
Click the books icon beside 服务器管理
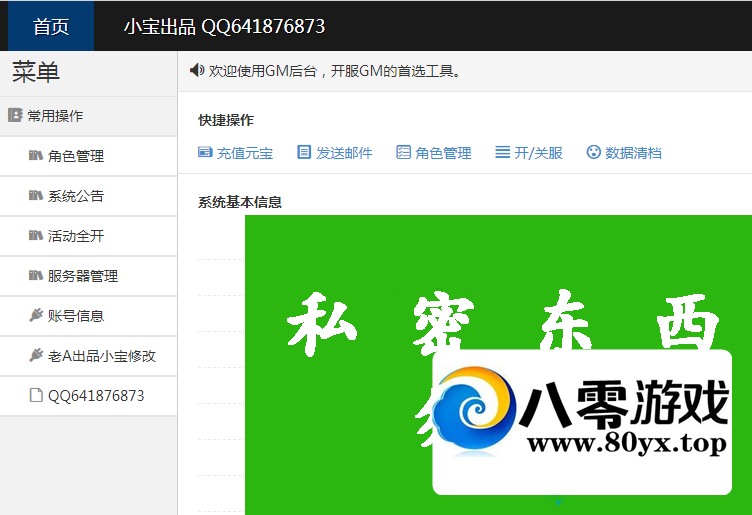click(35, 275)
